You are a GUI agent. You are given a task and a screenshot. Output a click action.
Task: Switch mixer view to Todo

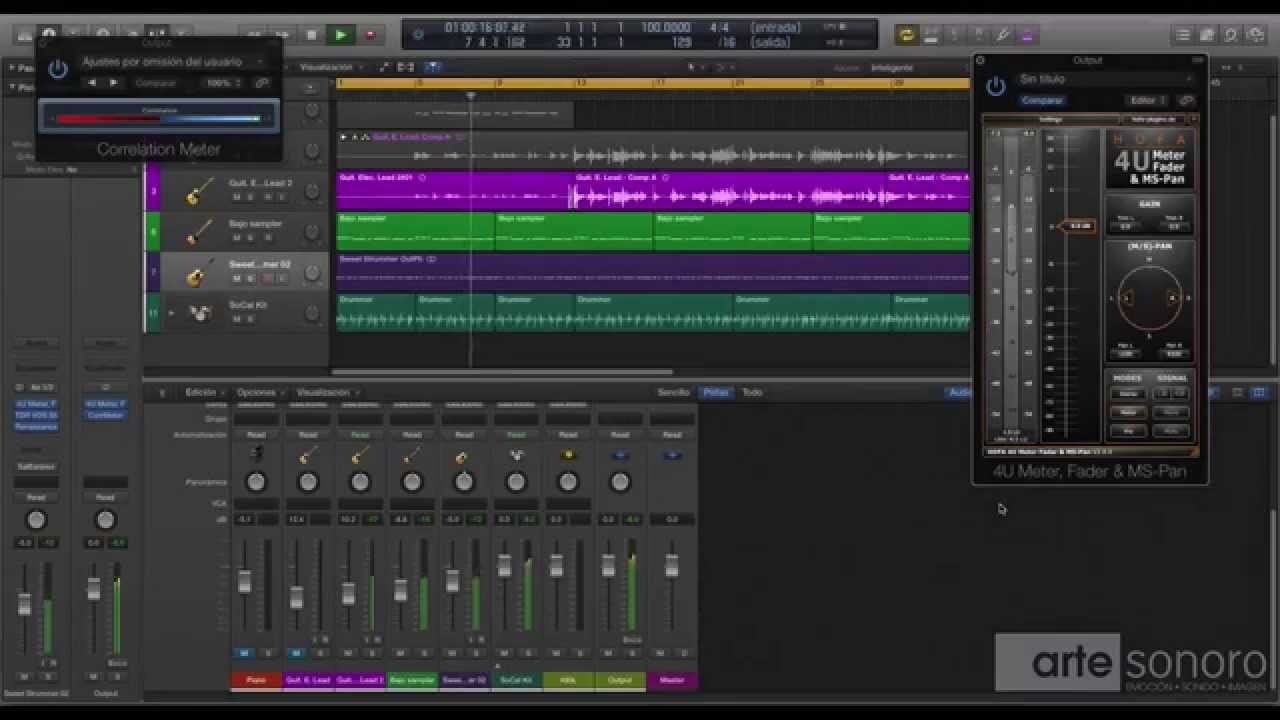[x=752, y=393]
